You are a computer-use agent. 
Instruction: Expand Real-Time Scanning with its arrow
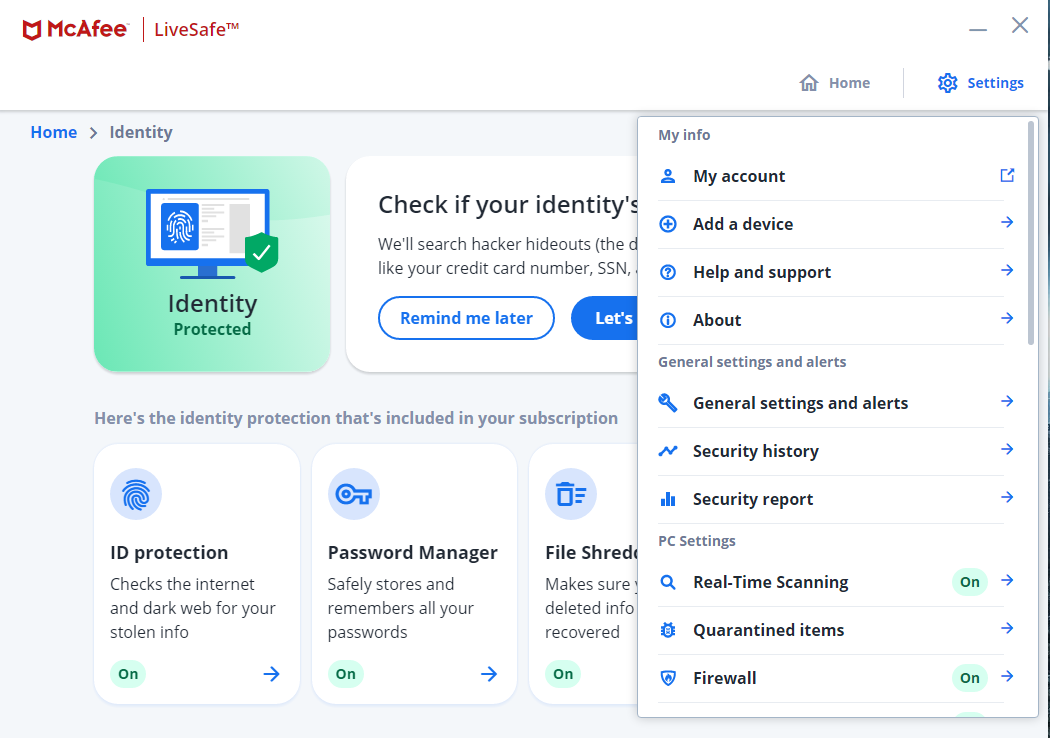(x=1006, y=580)
